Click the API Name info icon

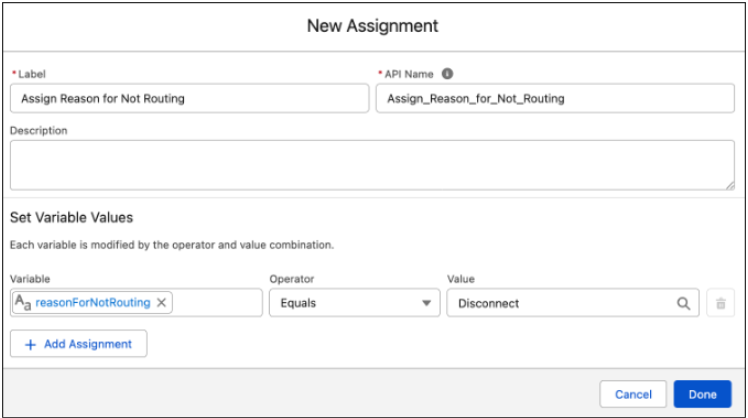tap(447, 74)
